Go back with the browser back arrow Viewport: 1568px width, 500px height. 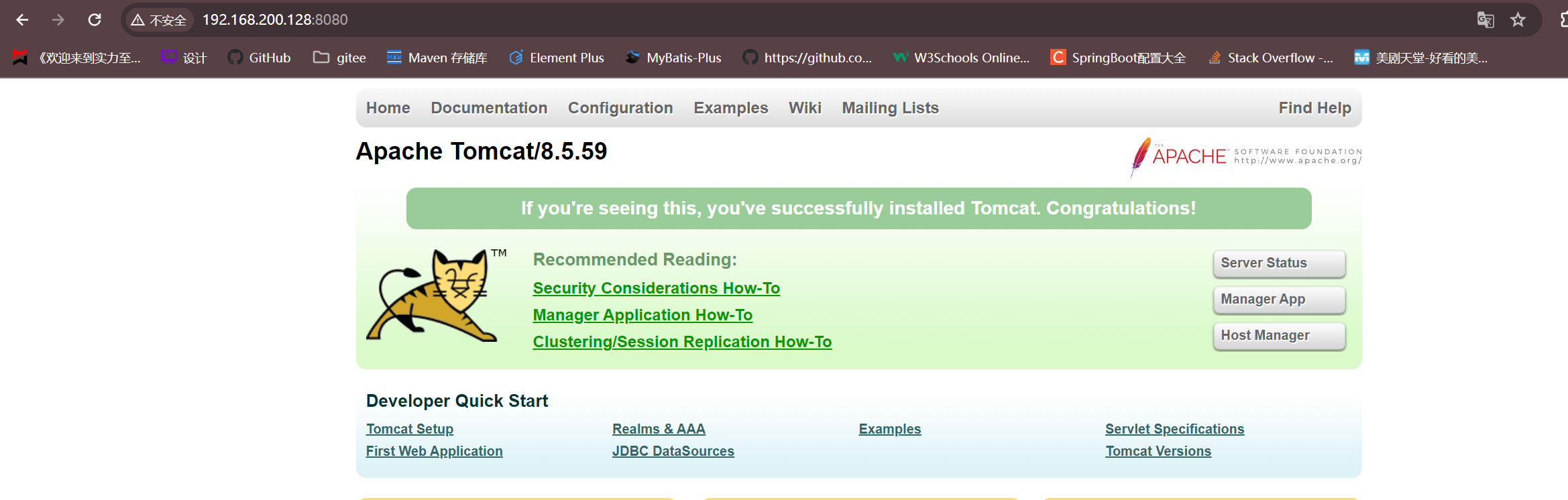coord(22,20)
